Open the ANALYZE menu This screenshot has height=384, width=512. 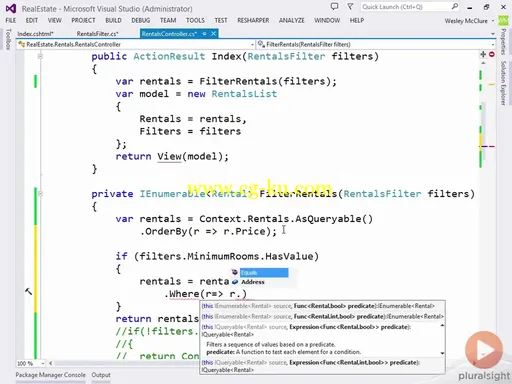pos(292,20)
